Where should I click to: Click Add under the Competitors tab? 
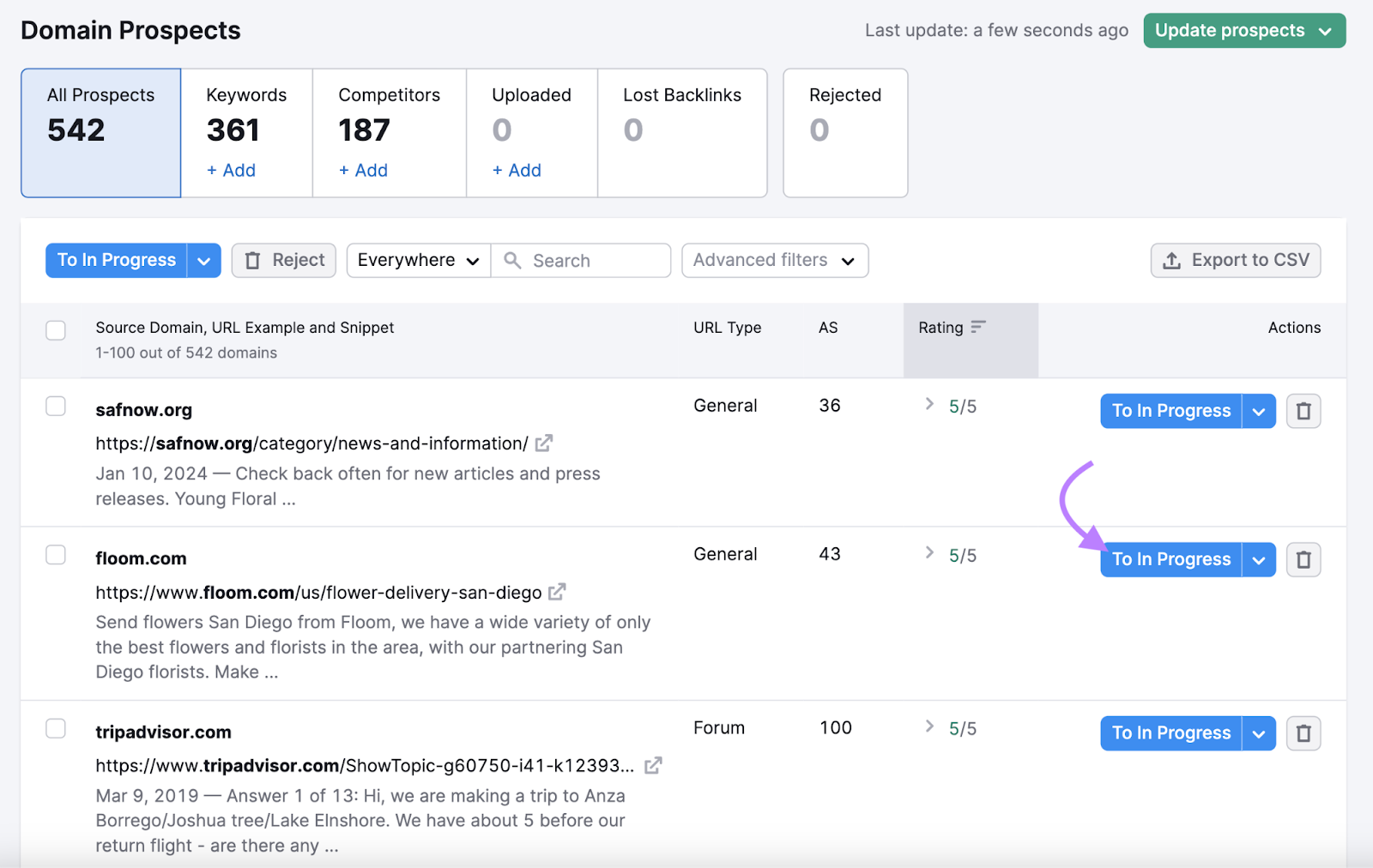coord(363,170)
